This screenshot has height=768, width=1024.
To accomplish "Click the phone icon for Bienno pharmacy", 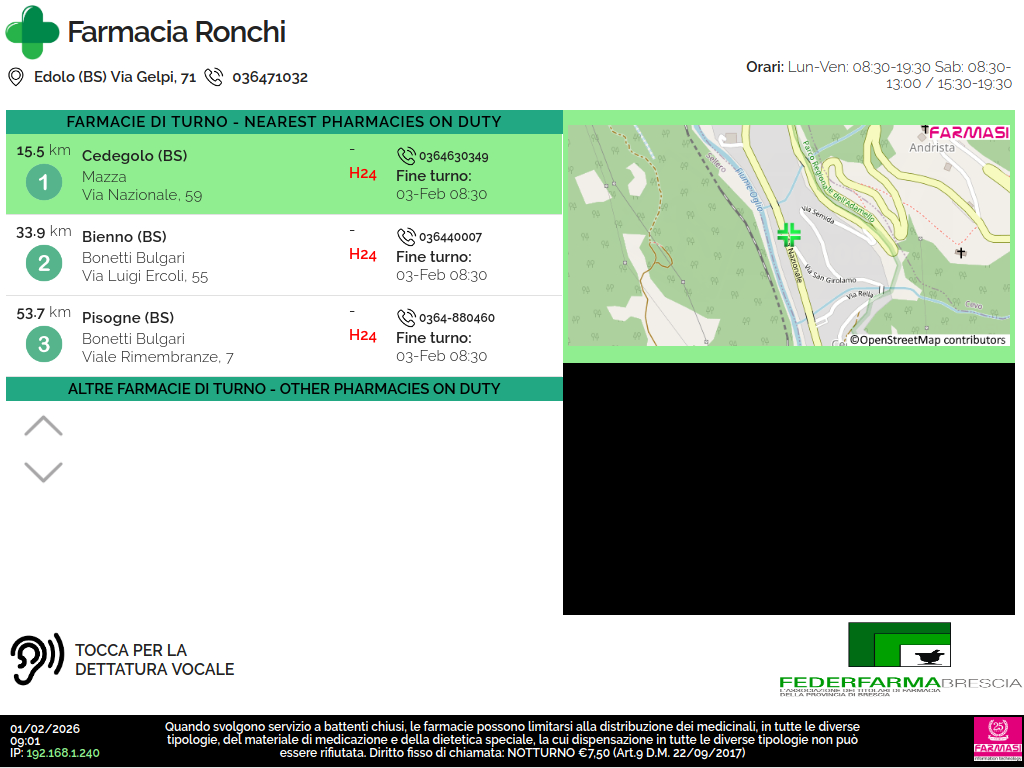I will 406,237.
